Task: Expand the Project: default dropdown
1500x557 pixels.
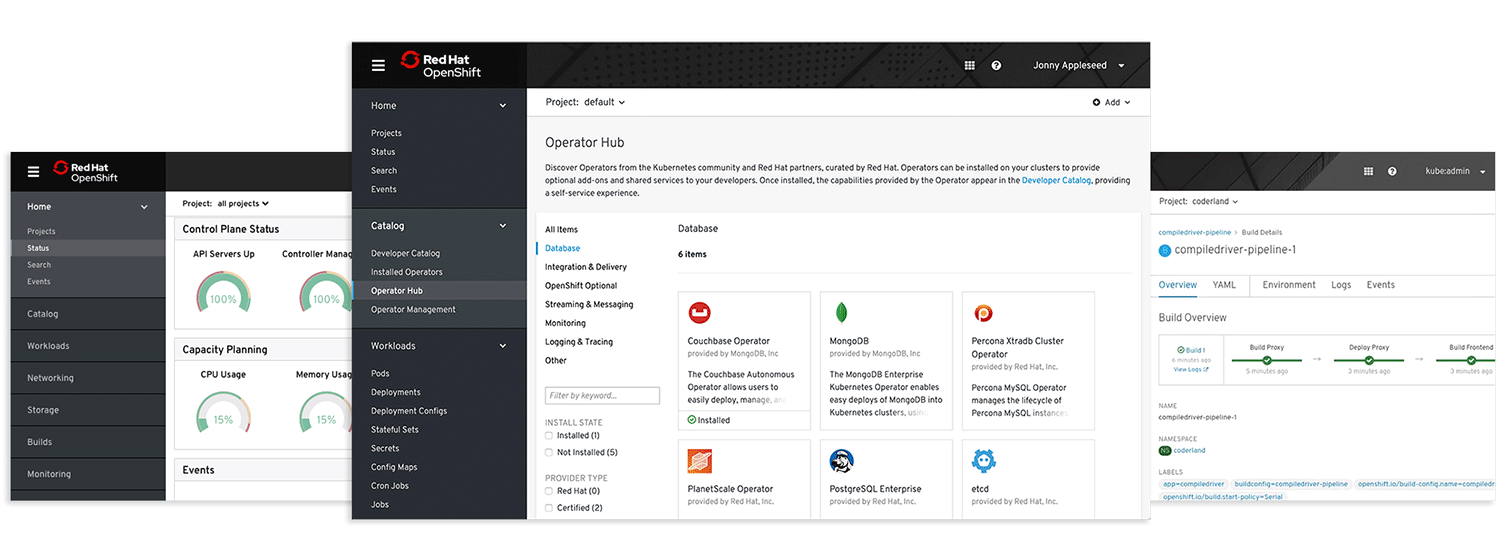Action: (x=585, y=102)
